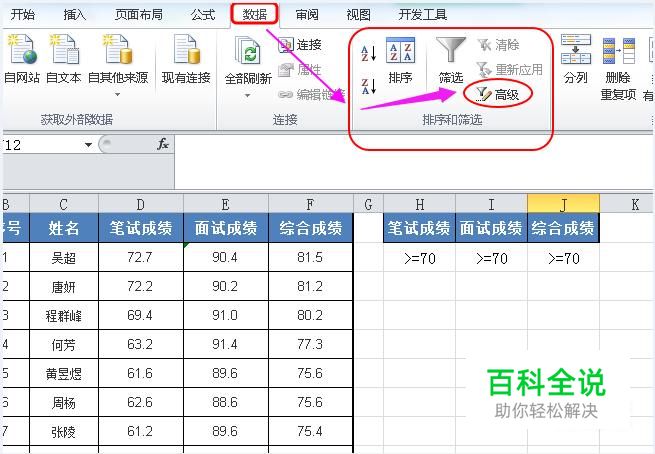
Task: Expand the 全部刷新 dropdown arrow
Action: click(248, 96)
